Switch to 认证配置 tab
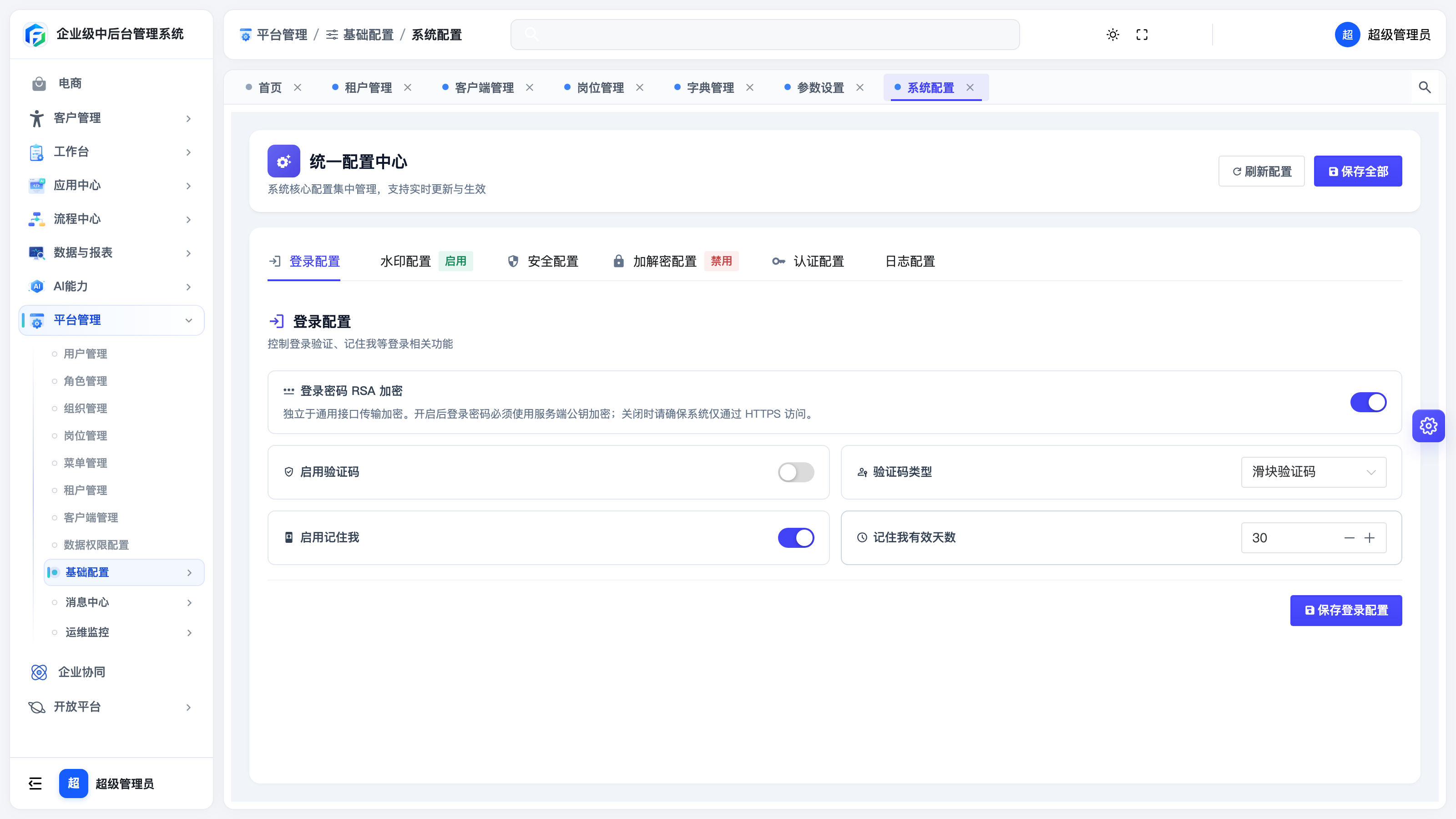The image size is (1456, 819). point(808,261)
